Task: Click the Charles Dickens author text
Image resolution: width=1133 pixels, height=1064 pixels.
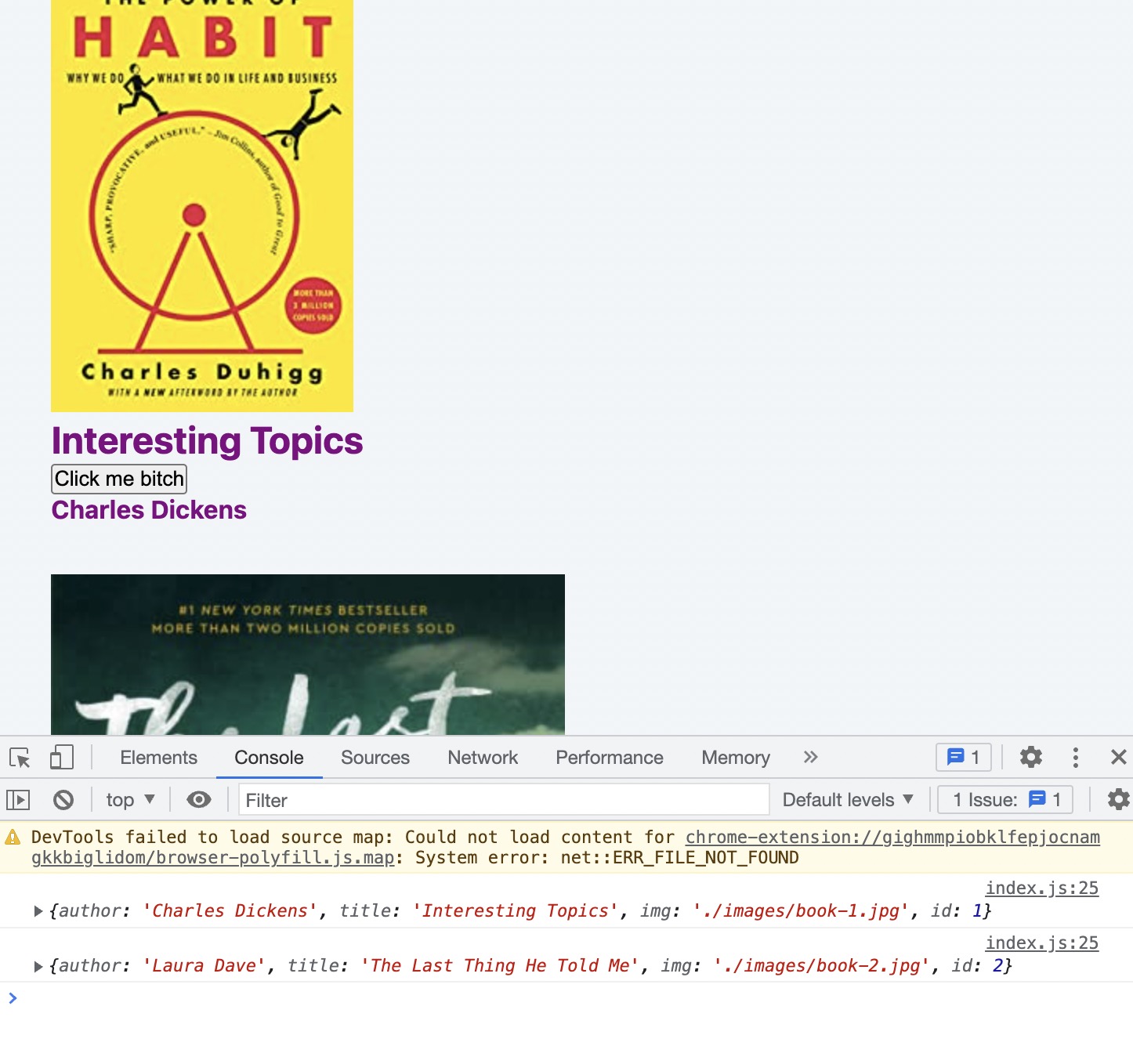Action: [149, 510]
